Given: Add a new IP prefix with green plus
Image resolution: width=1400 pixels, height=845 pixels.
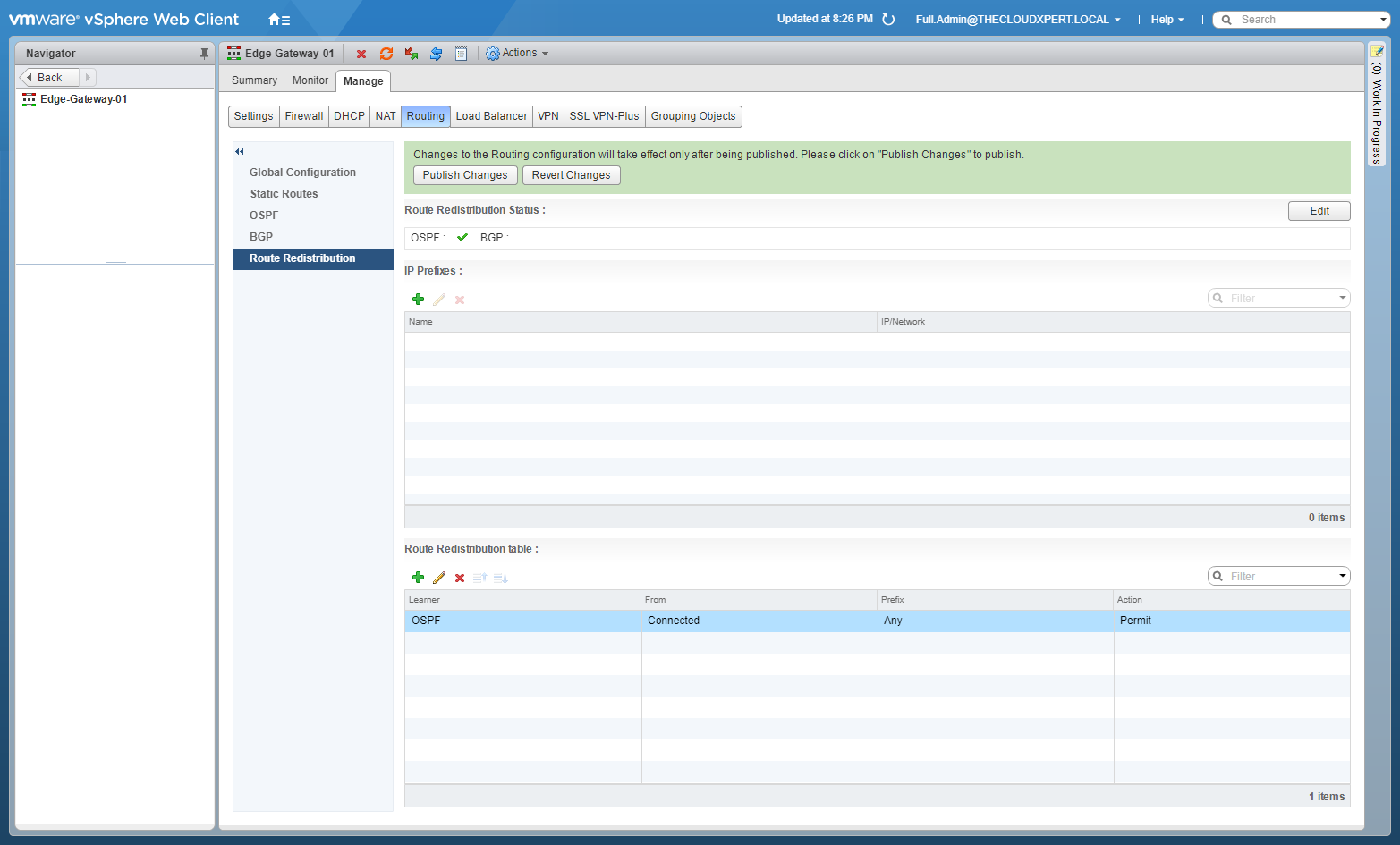Looking at the screenshot, I should click(418, 300).
